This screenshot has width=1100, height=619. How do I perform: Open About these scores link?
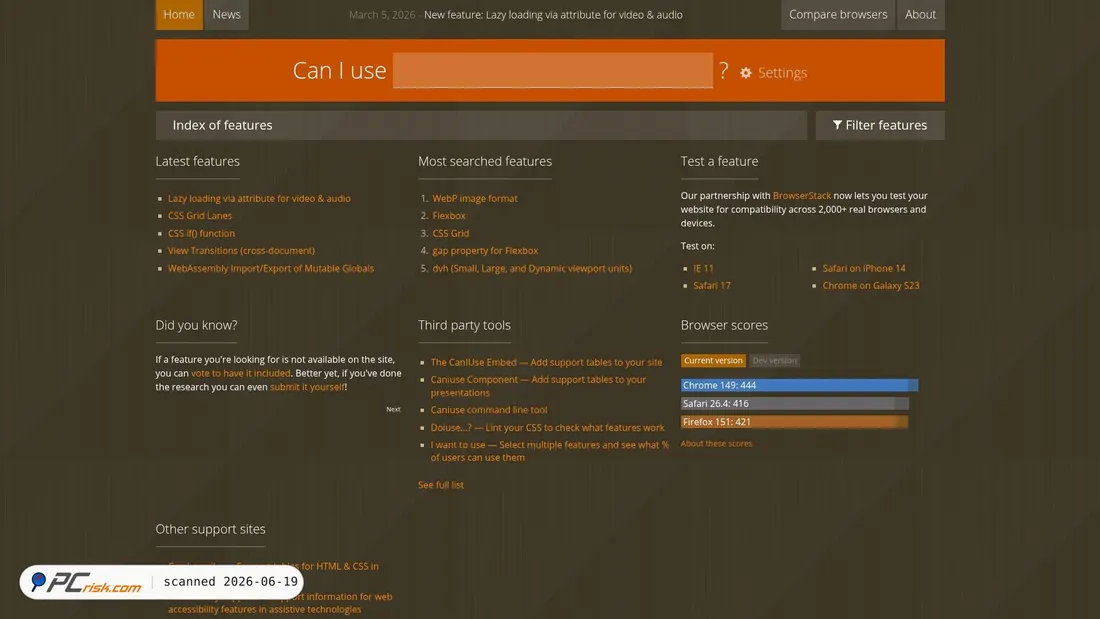click(716, 444)
